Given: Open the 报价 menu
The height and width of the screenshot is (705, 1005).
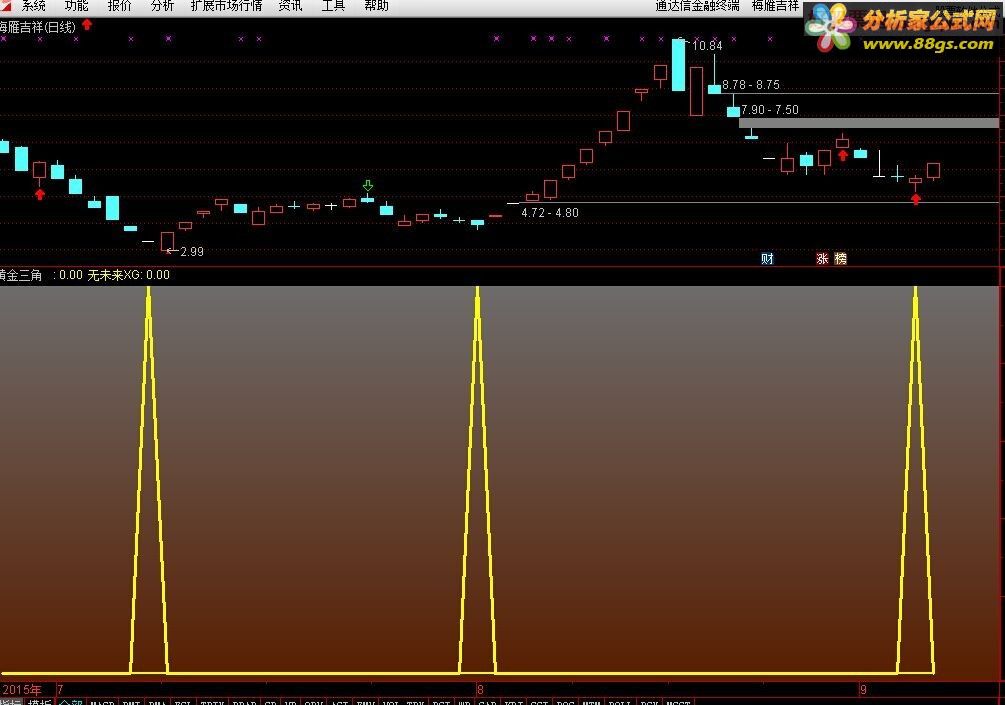Looking at the screenshot, I should 119,6.
